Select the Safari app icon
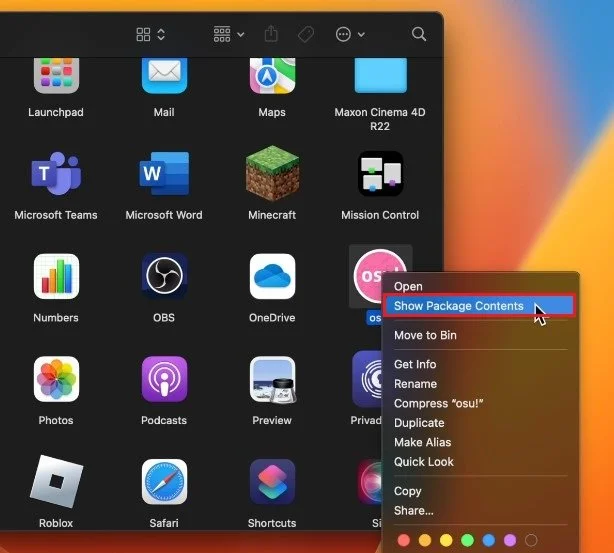The height and width of the screenshot is (553, 614). pos(164,482)
